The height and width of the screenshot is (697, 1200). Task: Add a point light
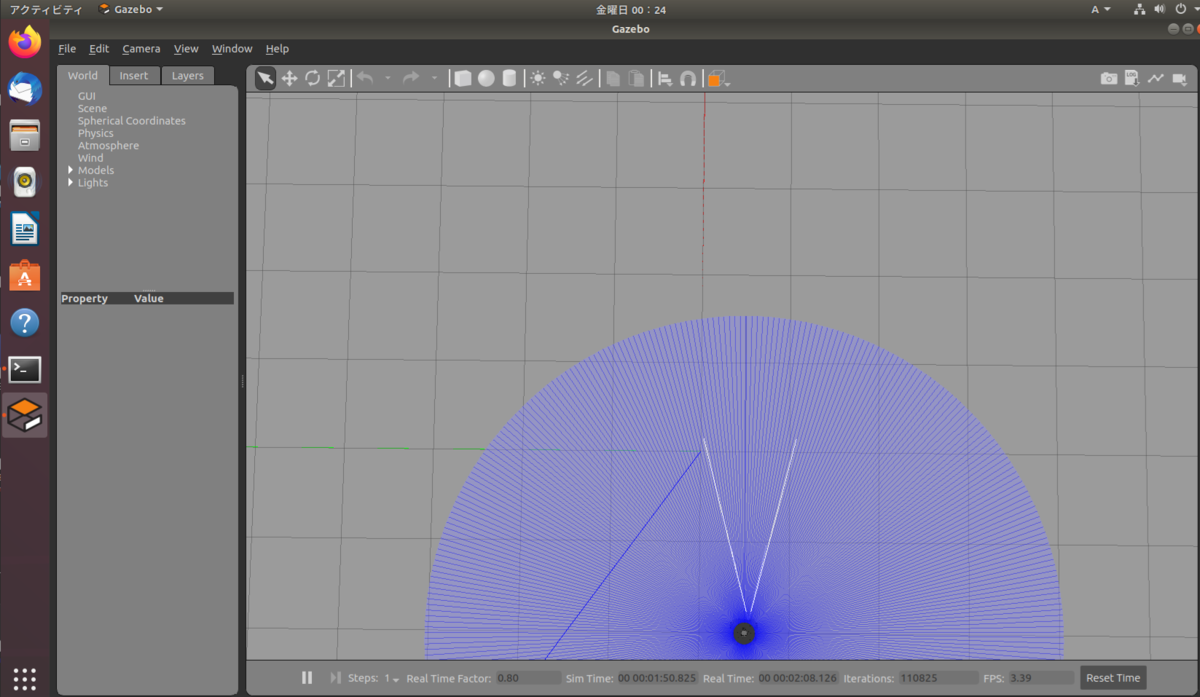(x=538, y=78)
